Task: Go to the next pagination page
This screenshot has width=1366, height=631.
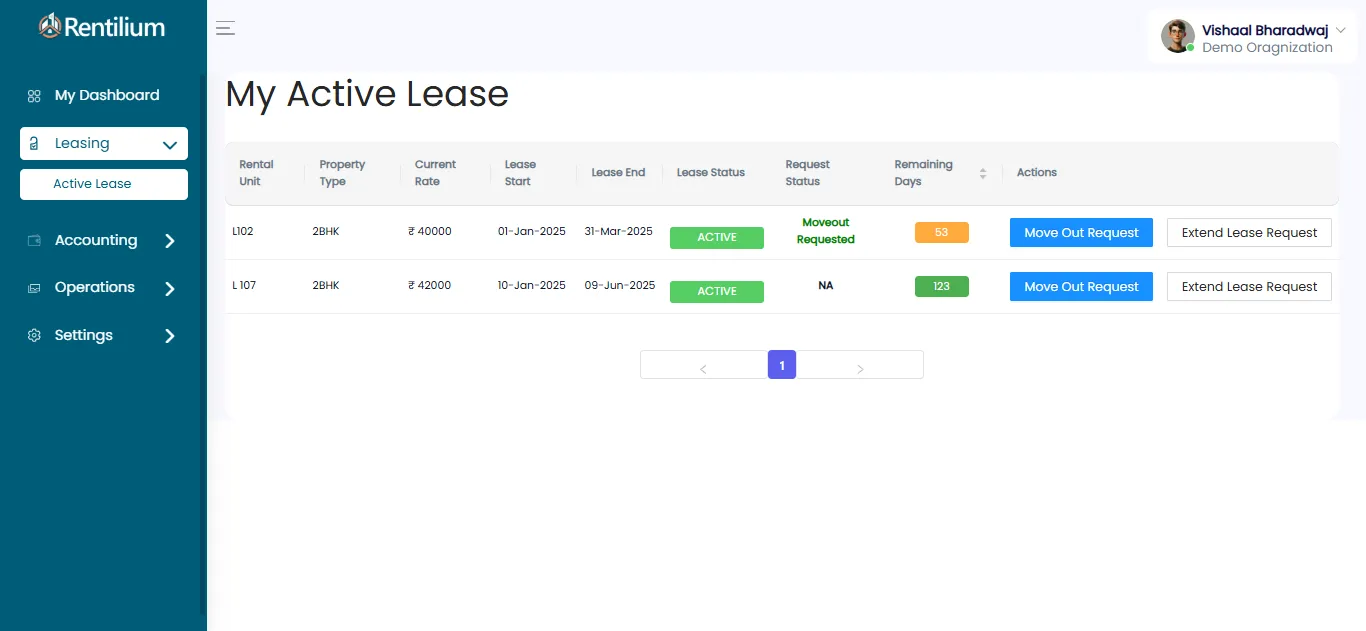Action: [x=860, y=368]
